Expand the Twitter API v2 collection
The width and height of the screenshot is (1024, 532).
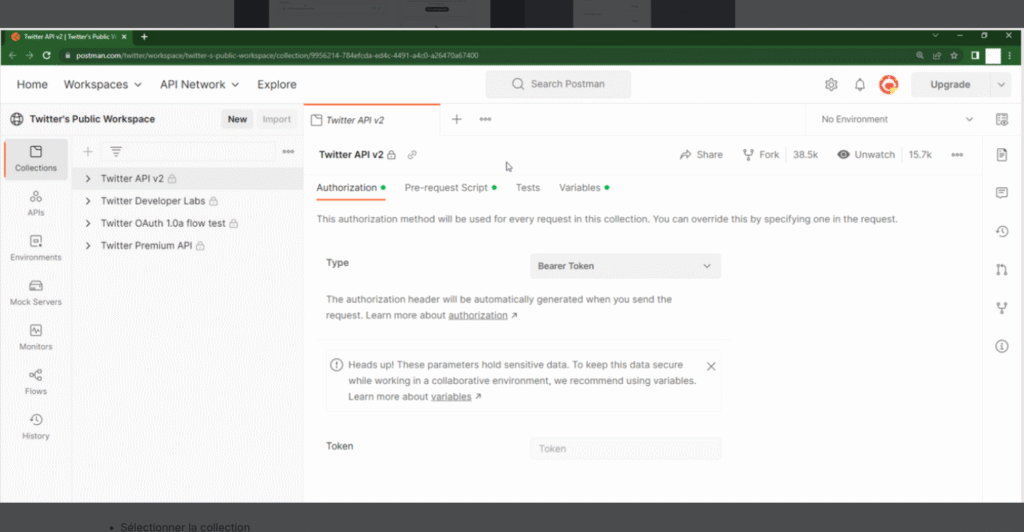click(x=88, y=178)
